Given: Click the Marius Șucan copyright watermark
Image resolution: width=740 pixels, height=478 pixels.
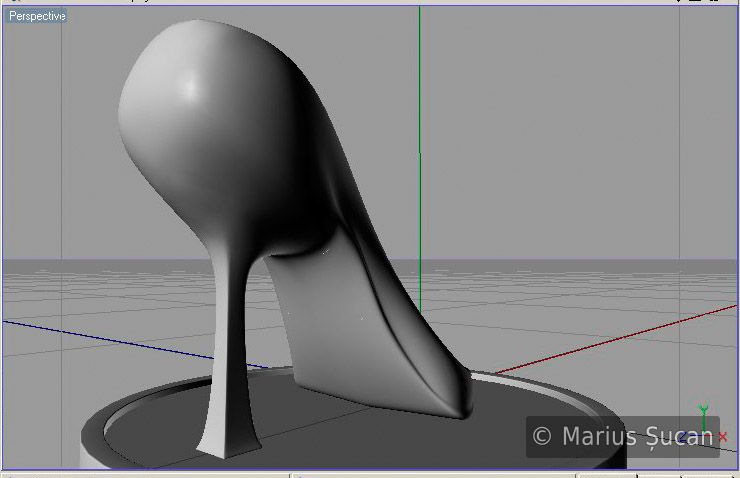Looking at the screenshot, I should [x=622, y=436].
